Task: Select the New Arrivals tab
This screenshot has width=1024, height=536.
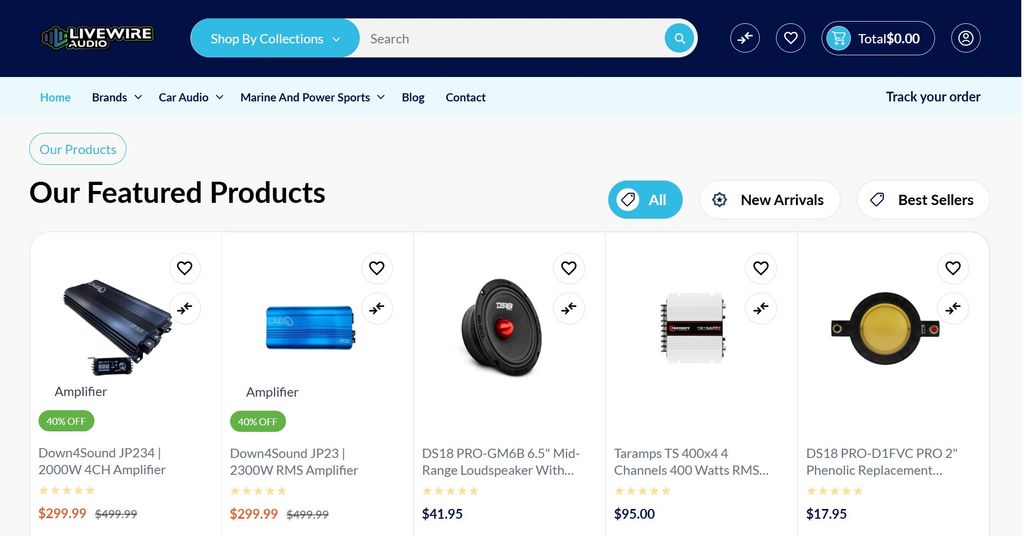Action: pyautogui.click(x=769, y=200)
